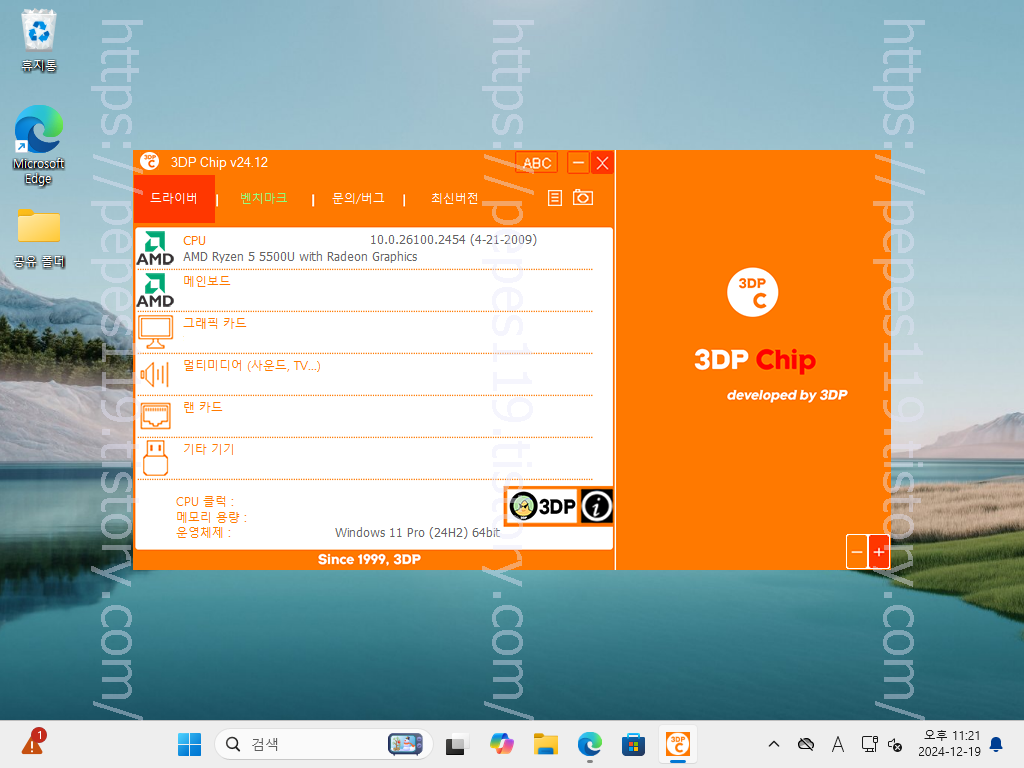Image resolution: width=1024 pixels, height=768 pixels.
Task: Select the Microsoft Edge desktop shortcut
Action: point(39,146)
